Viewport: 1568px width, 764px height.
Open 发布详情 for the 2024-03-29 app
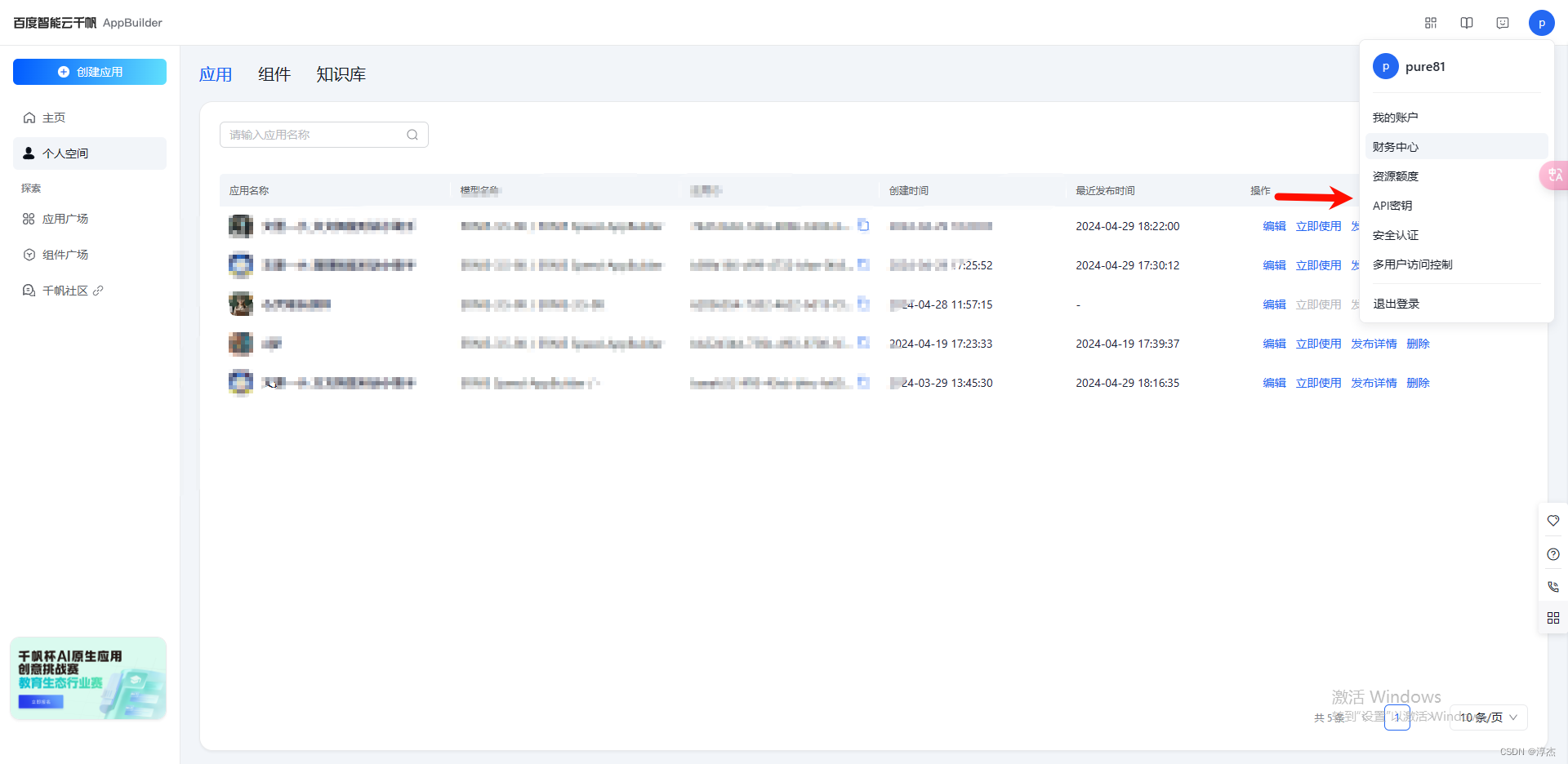[x=1374, y=383]
